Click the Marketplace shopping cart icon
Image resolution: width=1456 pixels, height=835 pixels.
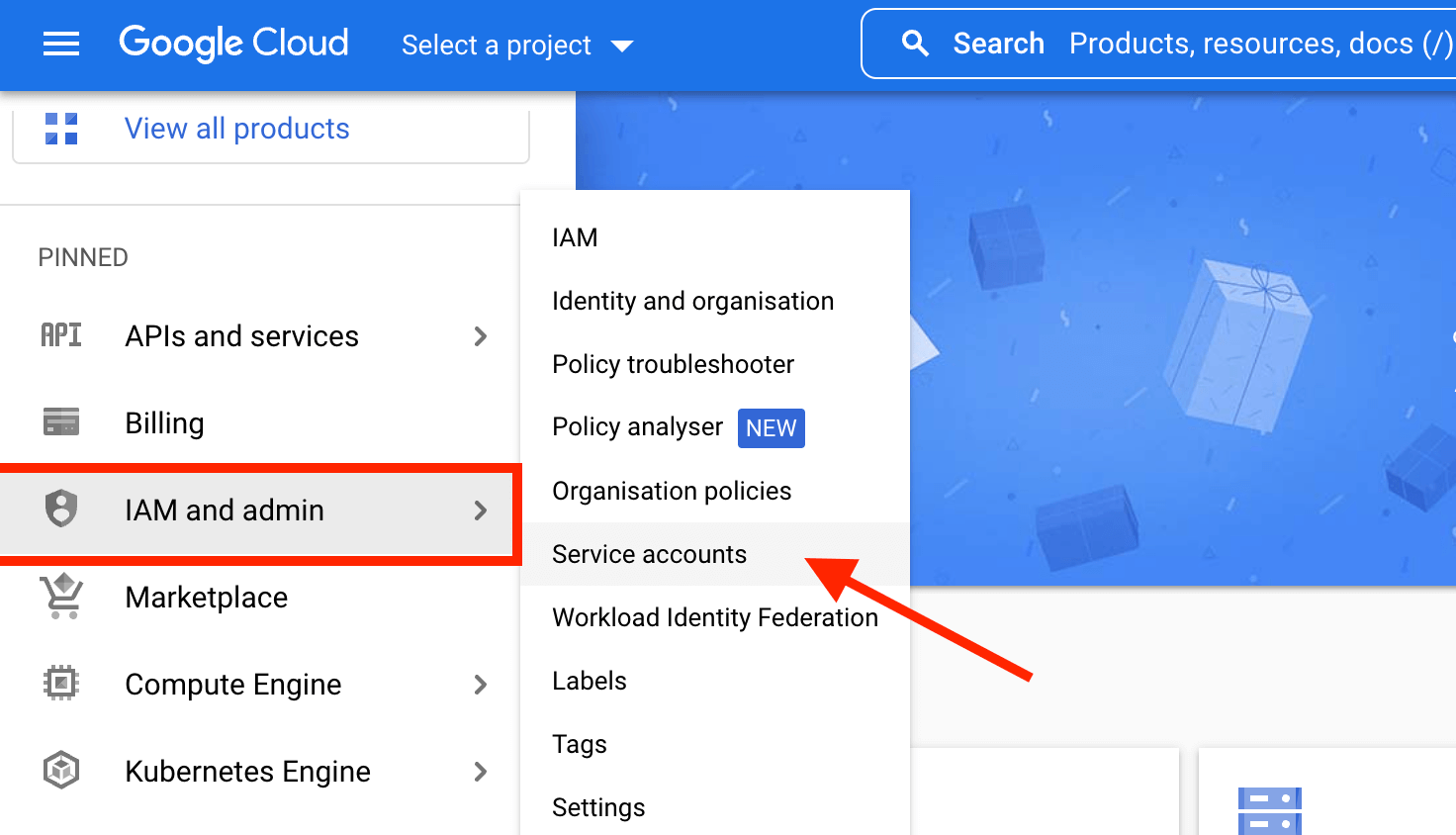[60, 597]
